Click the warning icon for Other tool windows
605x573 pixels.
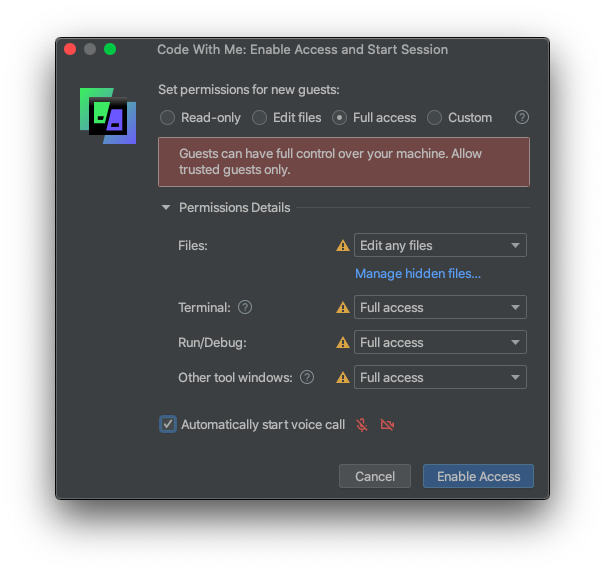343,378
